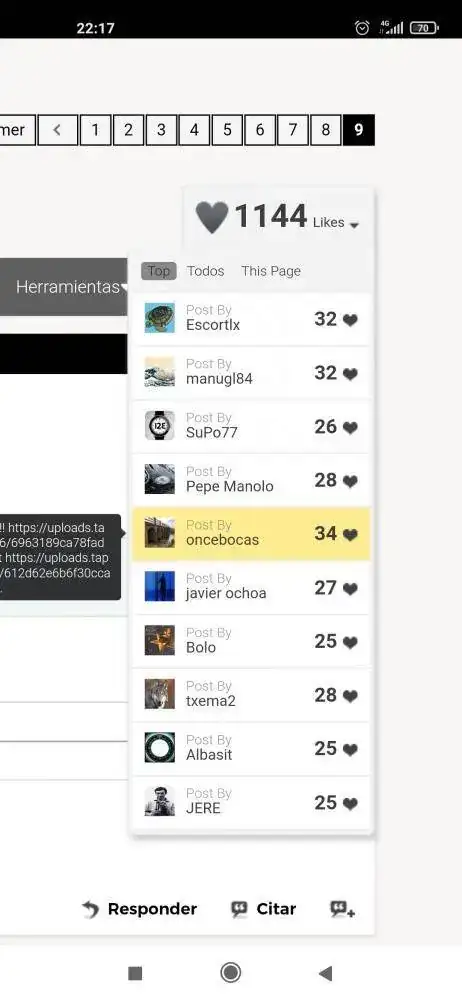462x1000 pixels.
Task: Open post by Pepe Manolo
Action: point(251,480)
